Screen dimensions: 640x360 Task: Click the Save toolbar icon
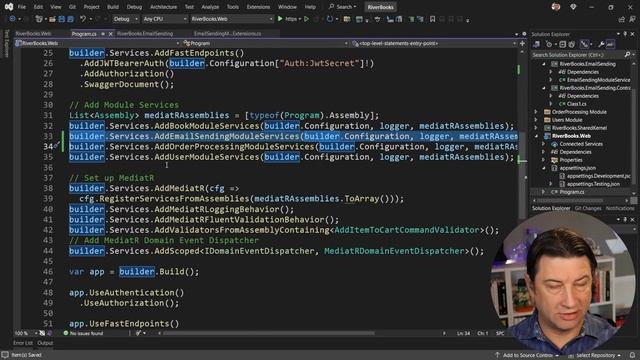62,19
